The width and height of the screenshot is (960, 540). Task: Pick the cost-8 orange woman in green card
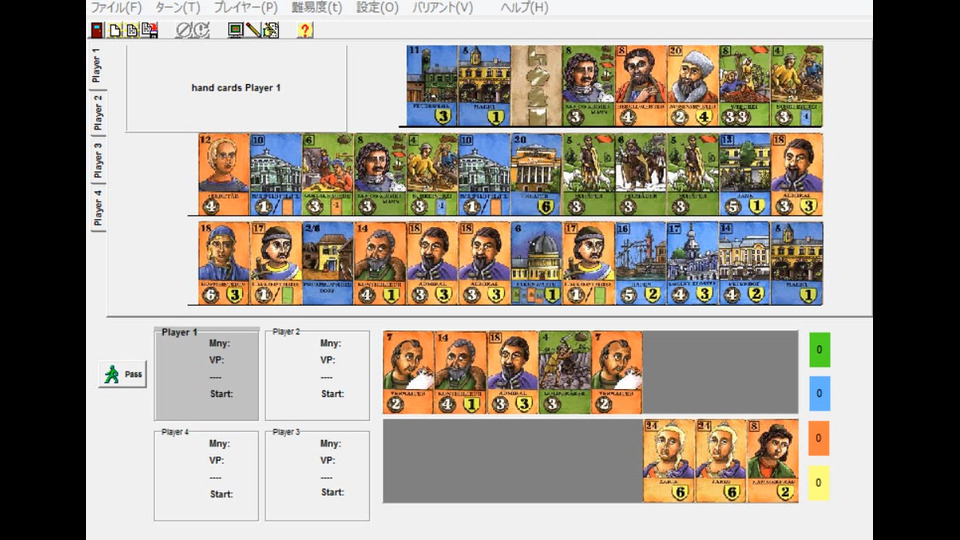tap(773, 461)
